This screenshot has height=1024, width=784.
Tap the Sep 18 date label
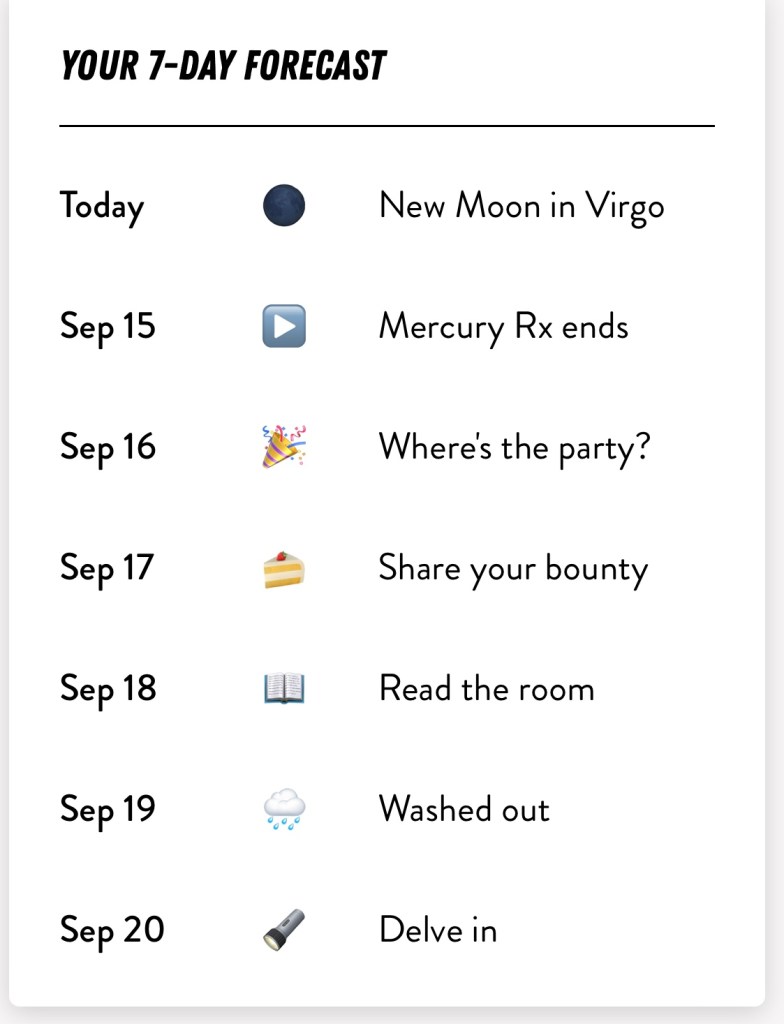108,689
